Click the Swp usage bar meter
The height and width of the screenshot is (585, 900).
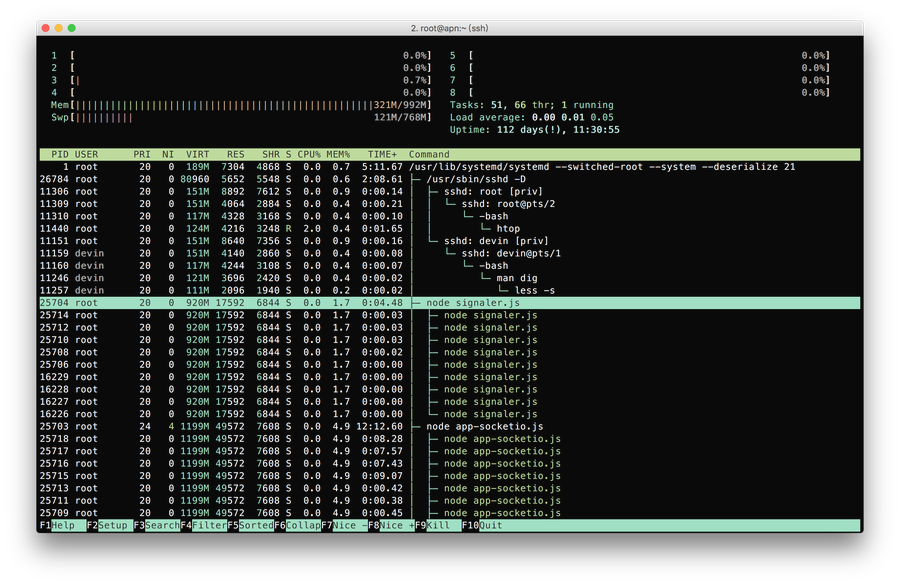(240, 118)
